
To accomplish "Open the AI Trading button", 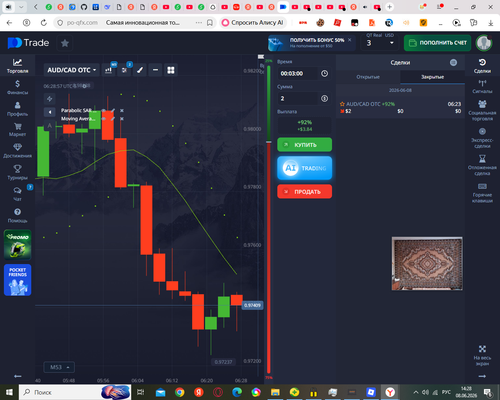I will pos(305,168).
